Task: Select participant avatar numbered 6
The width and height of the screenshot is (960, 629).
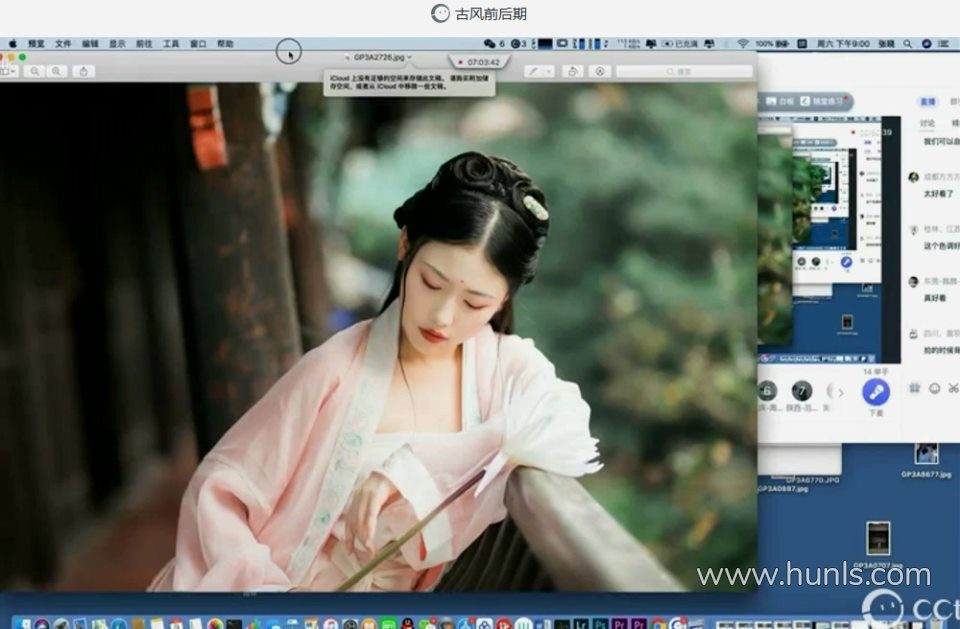Action: (x=767, y=391)
